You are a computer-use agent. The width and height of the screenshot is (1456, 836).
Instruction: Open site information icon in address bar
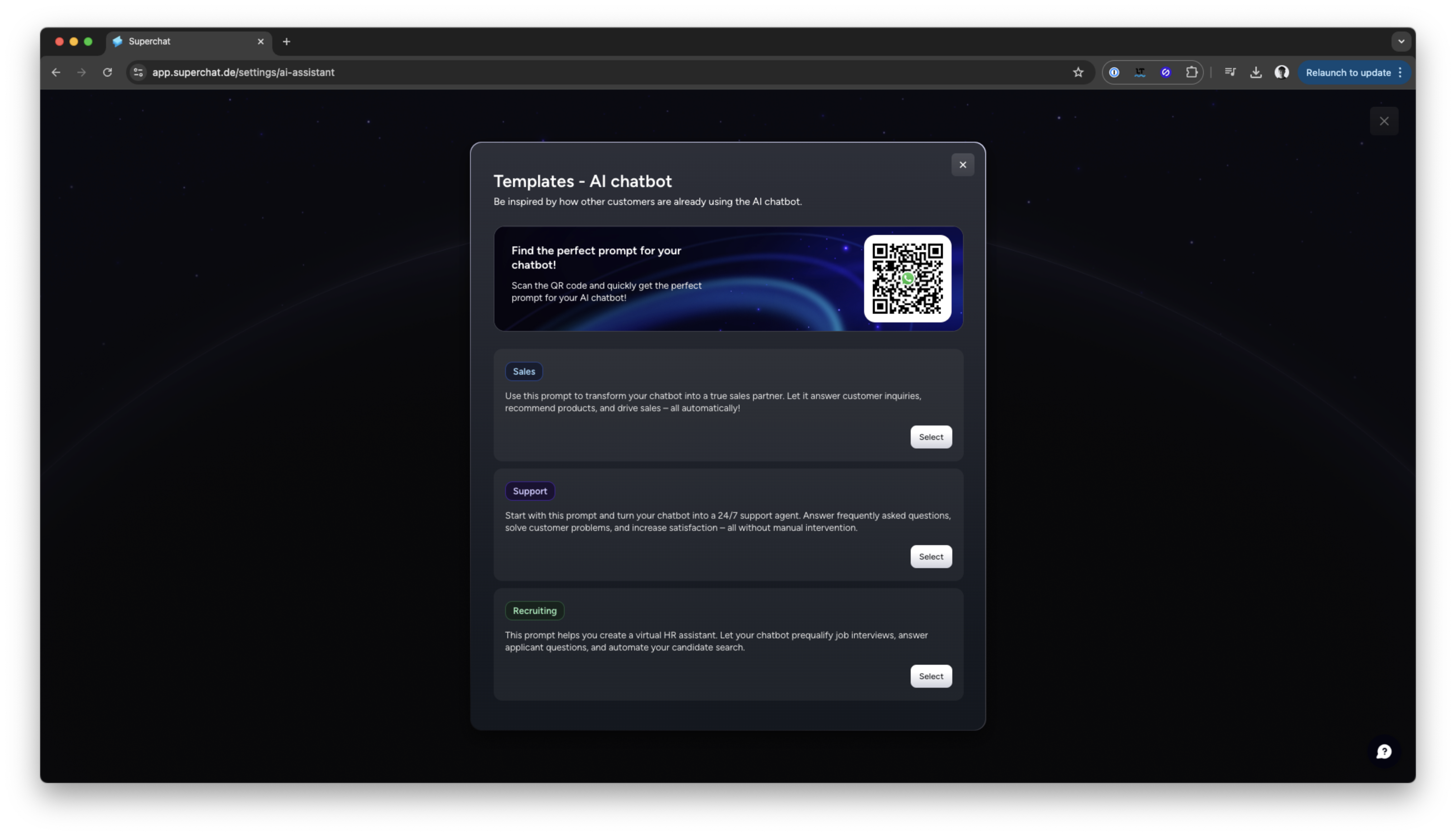point(138,72)
